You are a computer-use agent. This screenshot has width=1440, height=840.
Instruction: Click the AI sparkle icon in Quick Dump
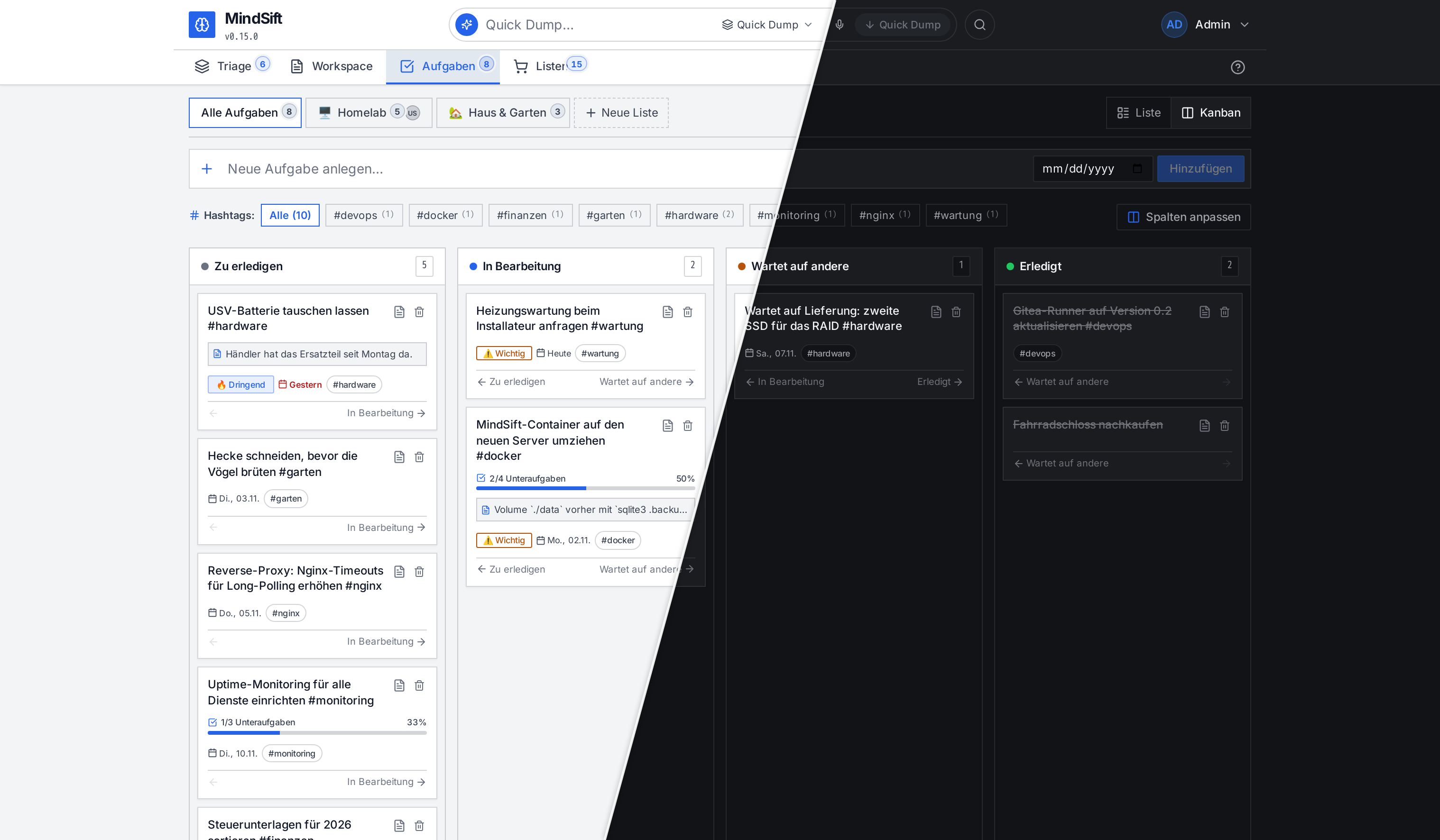coord(466,25)
